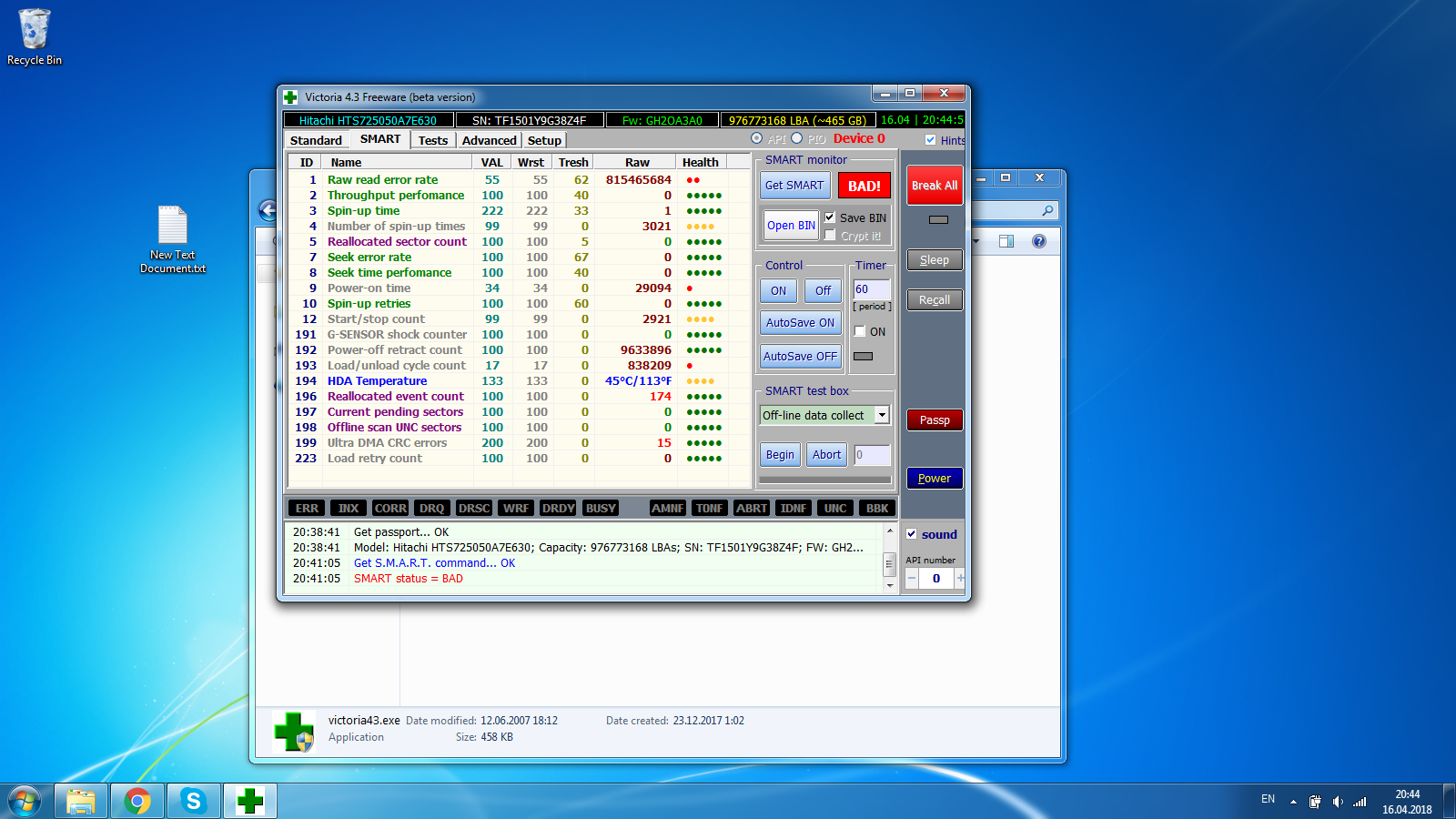This screenshot has width=1456, height=819.
Task: Open the Windows Start menu
Action: [x=25, y=802]
